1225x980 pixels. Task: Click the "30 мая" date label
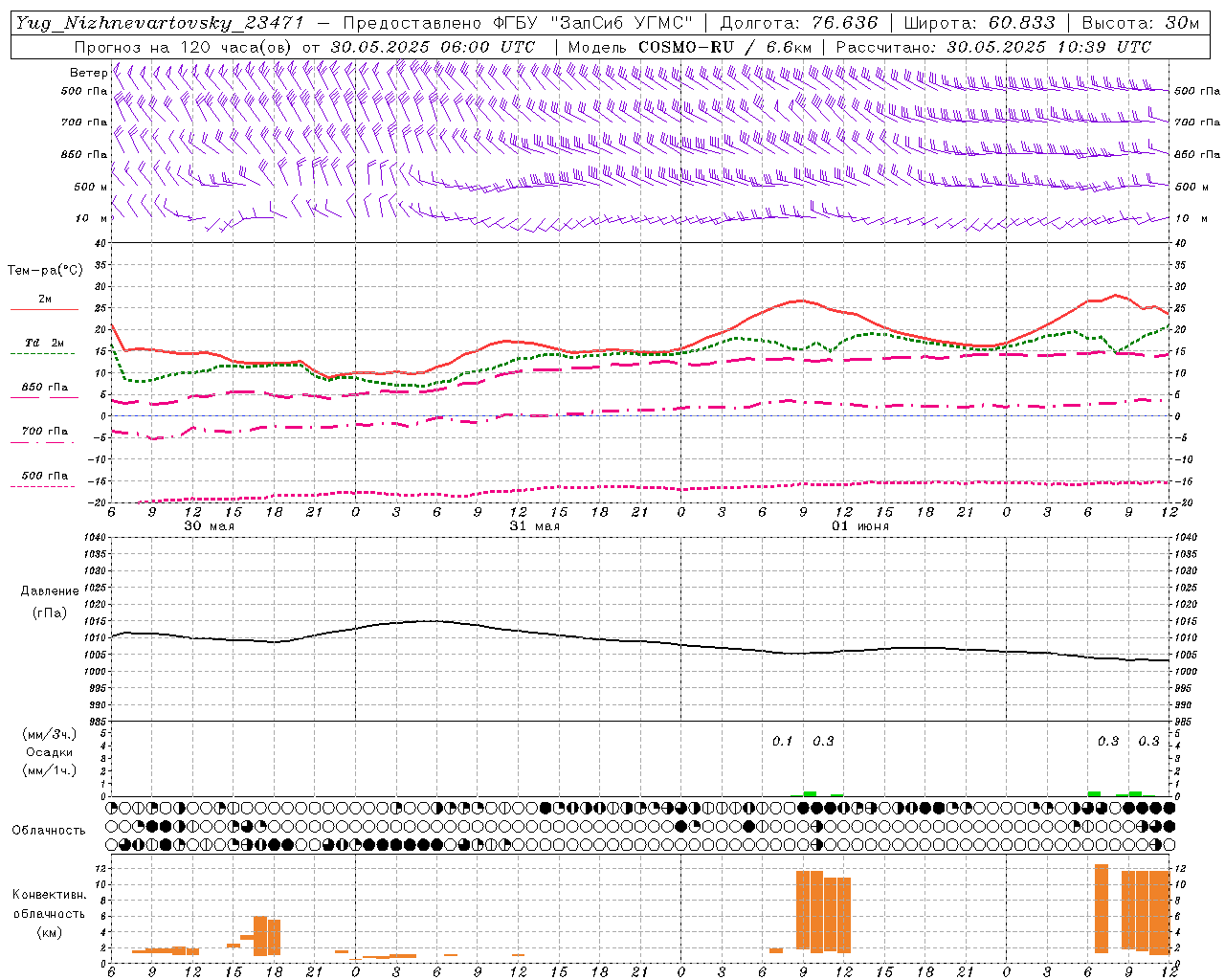point(209,526)
